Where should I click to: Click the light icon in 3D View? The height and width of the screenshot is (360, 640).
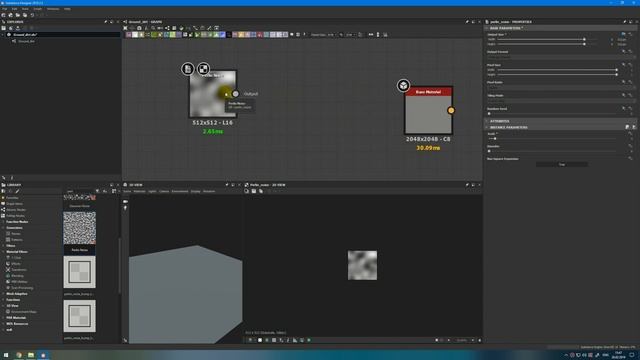(125, 208)
